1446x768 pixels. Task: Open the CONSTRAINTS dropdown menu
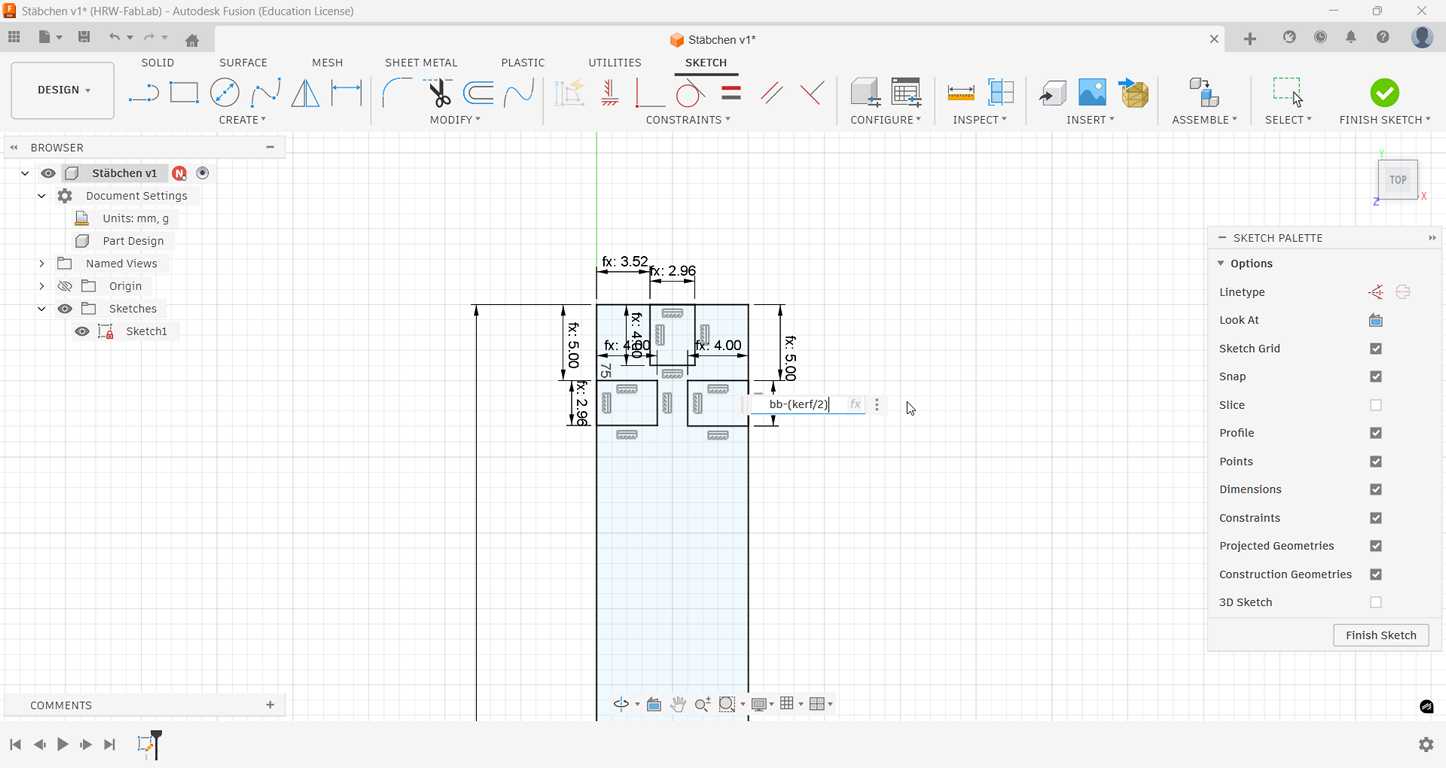click(688, 120)
